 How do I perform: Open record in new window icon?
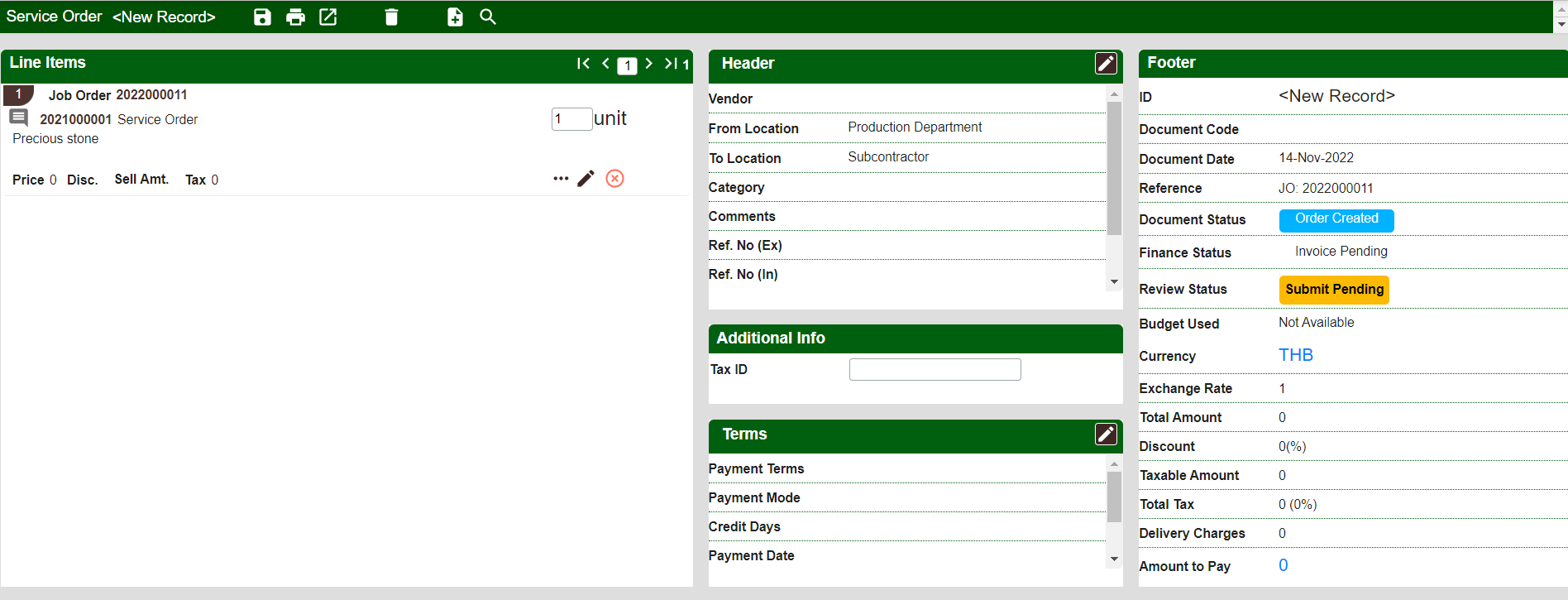click(328, 17)
